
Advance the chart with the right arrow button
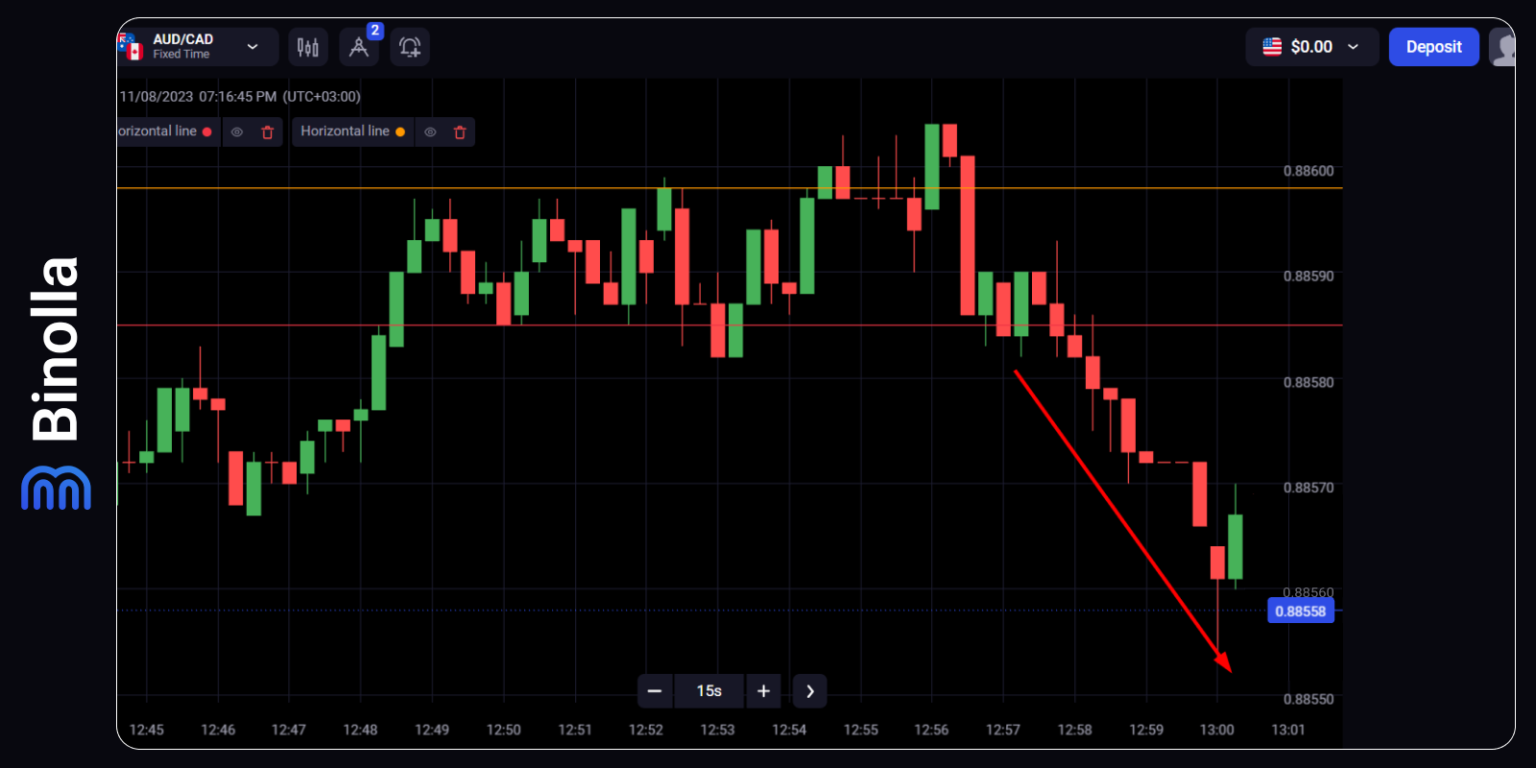click(809, 691)
